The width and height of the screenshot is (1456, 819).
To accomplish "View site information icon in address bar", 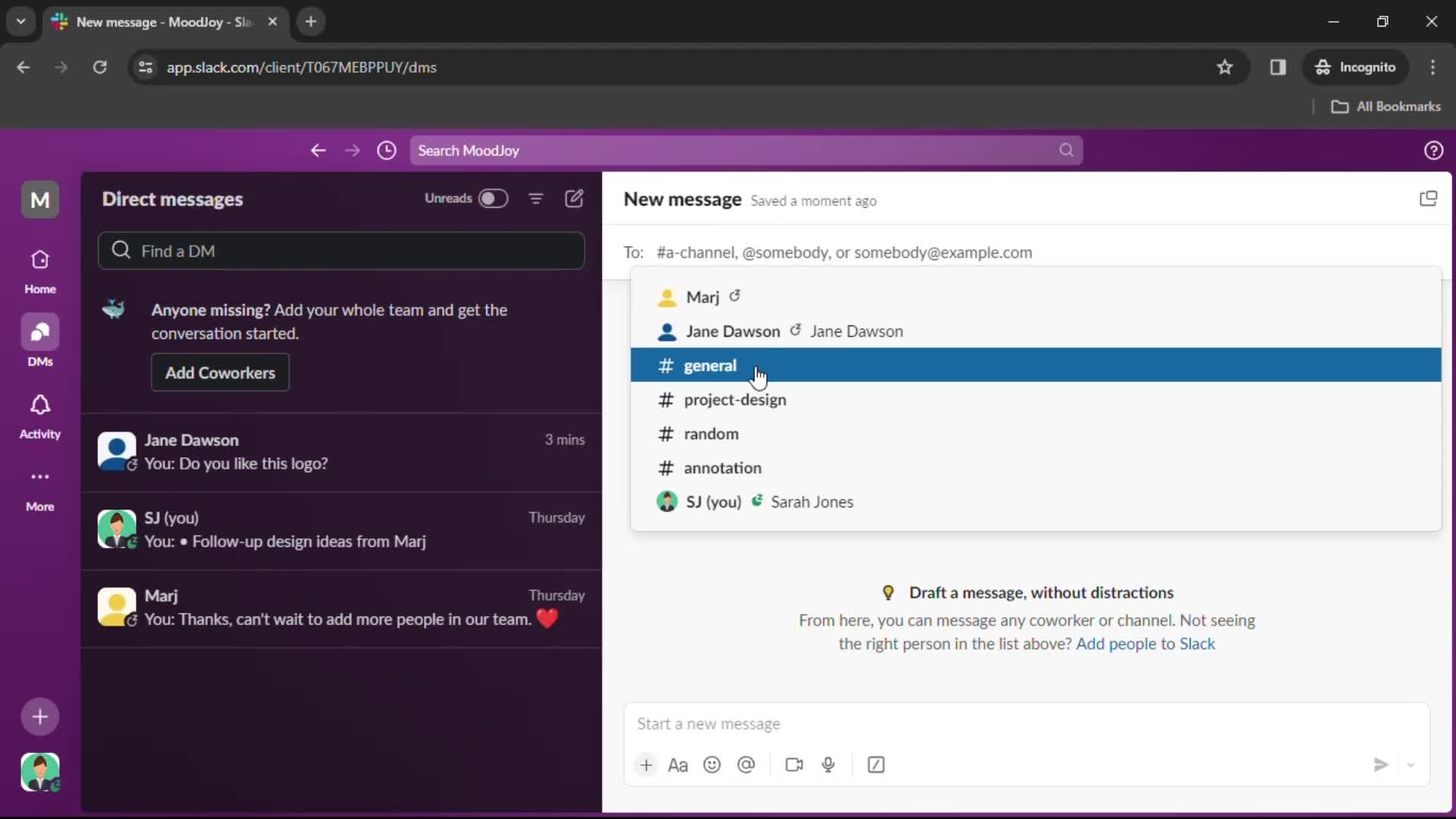I will pos(146,67).
